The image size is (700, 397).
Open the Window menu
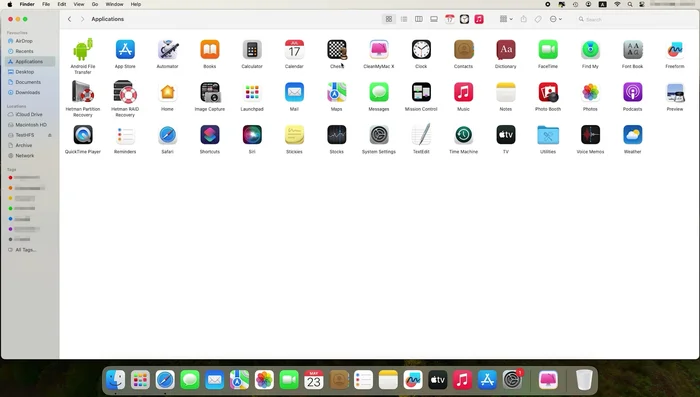point(114,4)
